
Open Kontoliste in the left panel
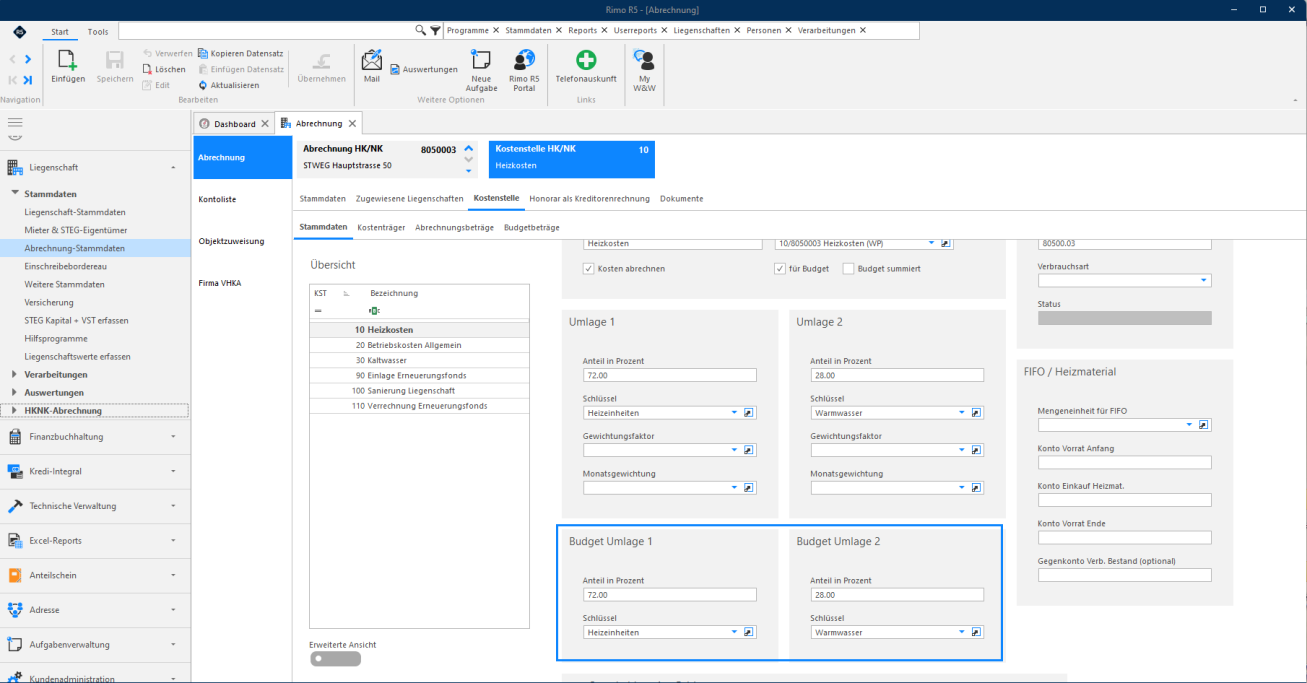point(217,200)
